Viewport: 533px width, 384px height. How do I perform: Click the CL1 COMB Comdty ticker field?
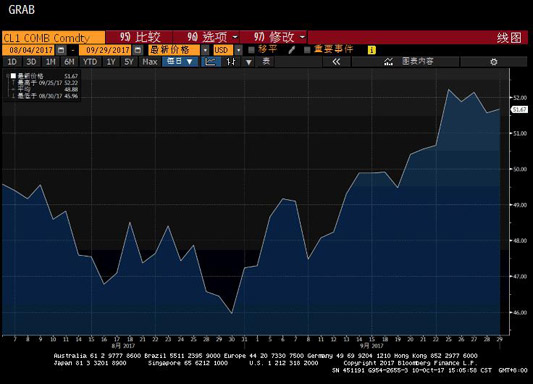(x=53, y=37)
